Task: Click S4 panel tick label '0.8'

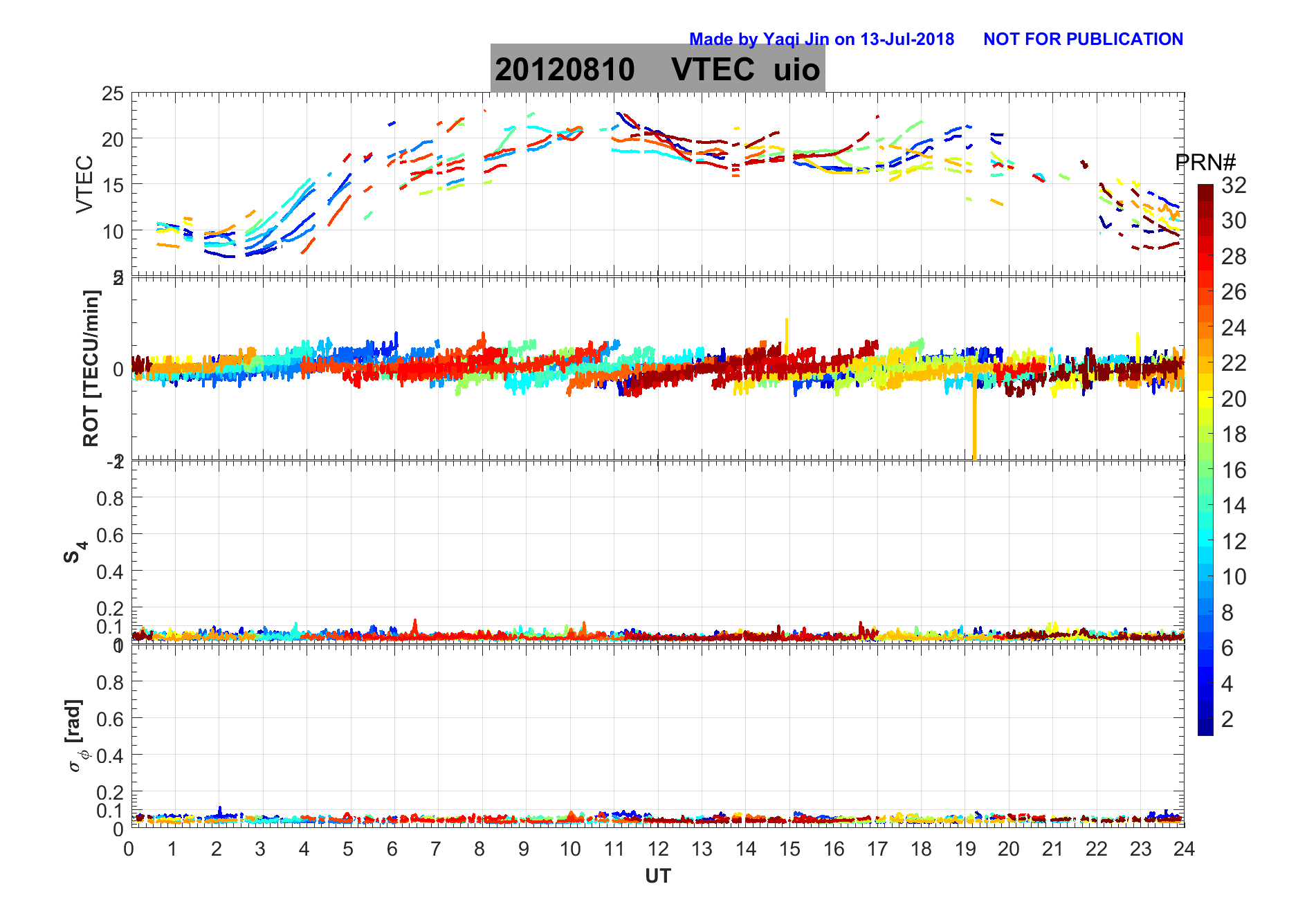Action: tap(110, 499)
